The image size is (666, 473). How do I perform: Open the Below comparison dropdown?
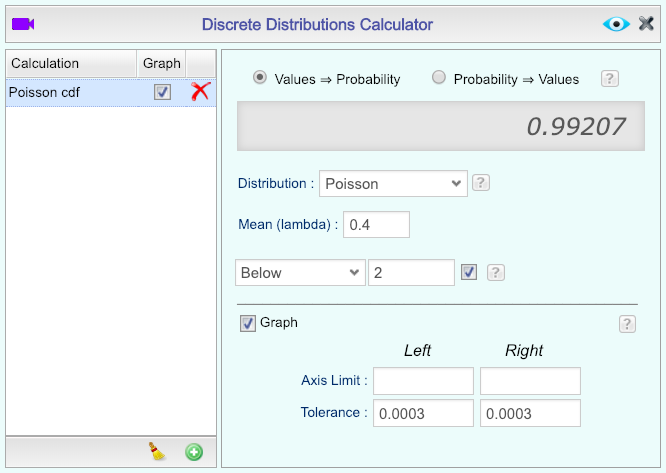click(300, 273)
